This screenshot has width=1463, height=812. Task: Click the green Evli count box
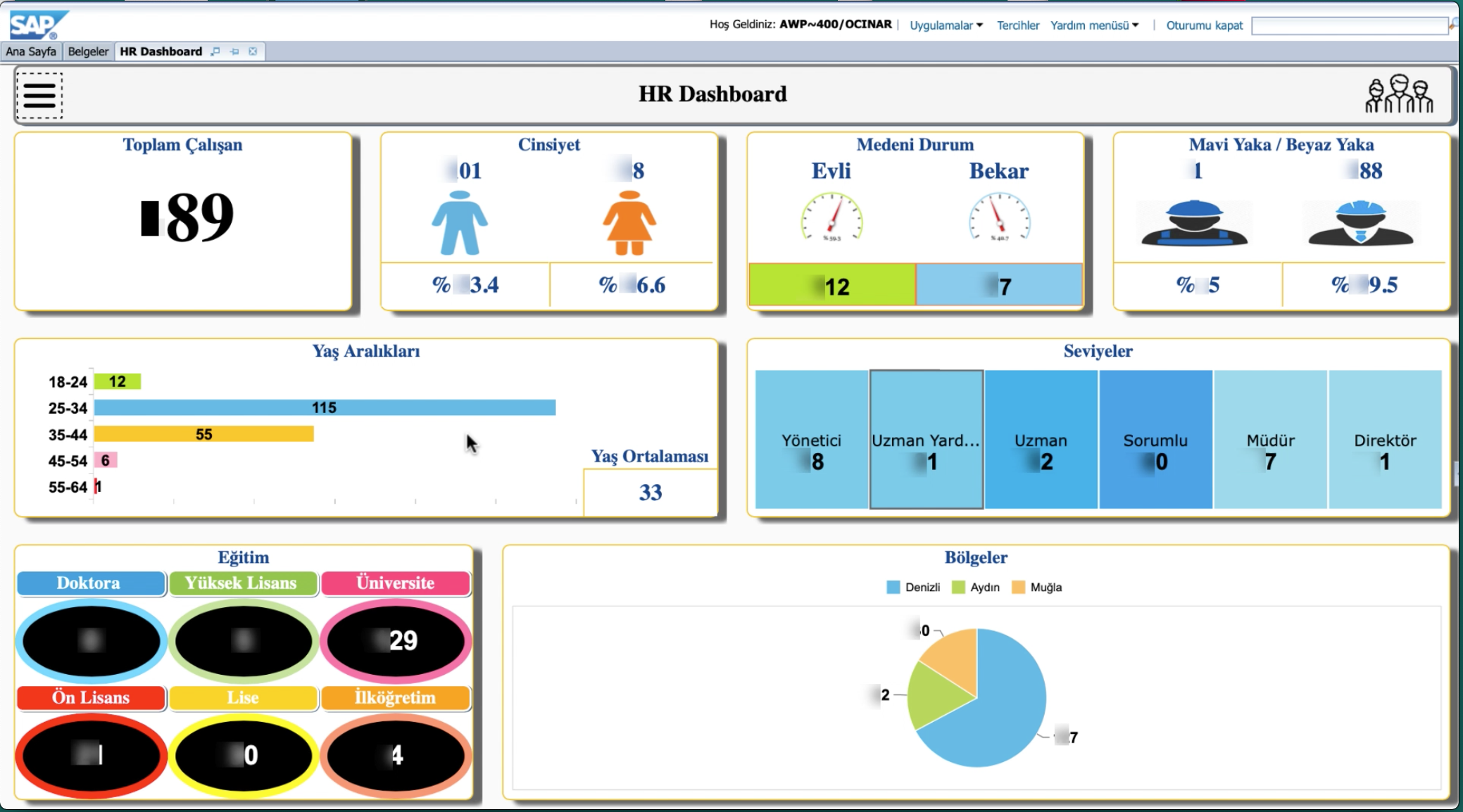(832, 285)
